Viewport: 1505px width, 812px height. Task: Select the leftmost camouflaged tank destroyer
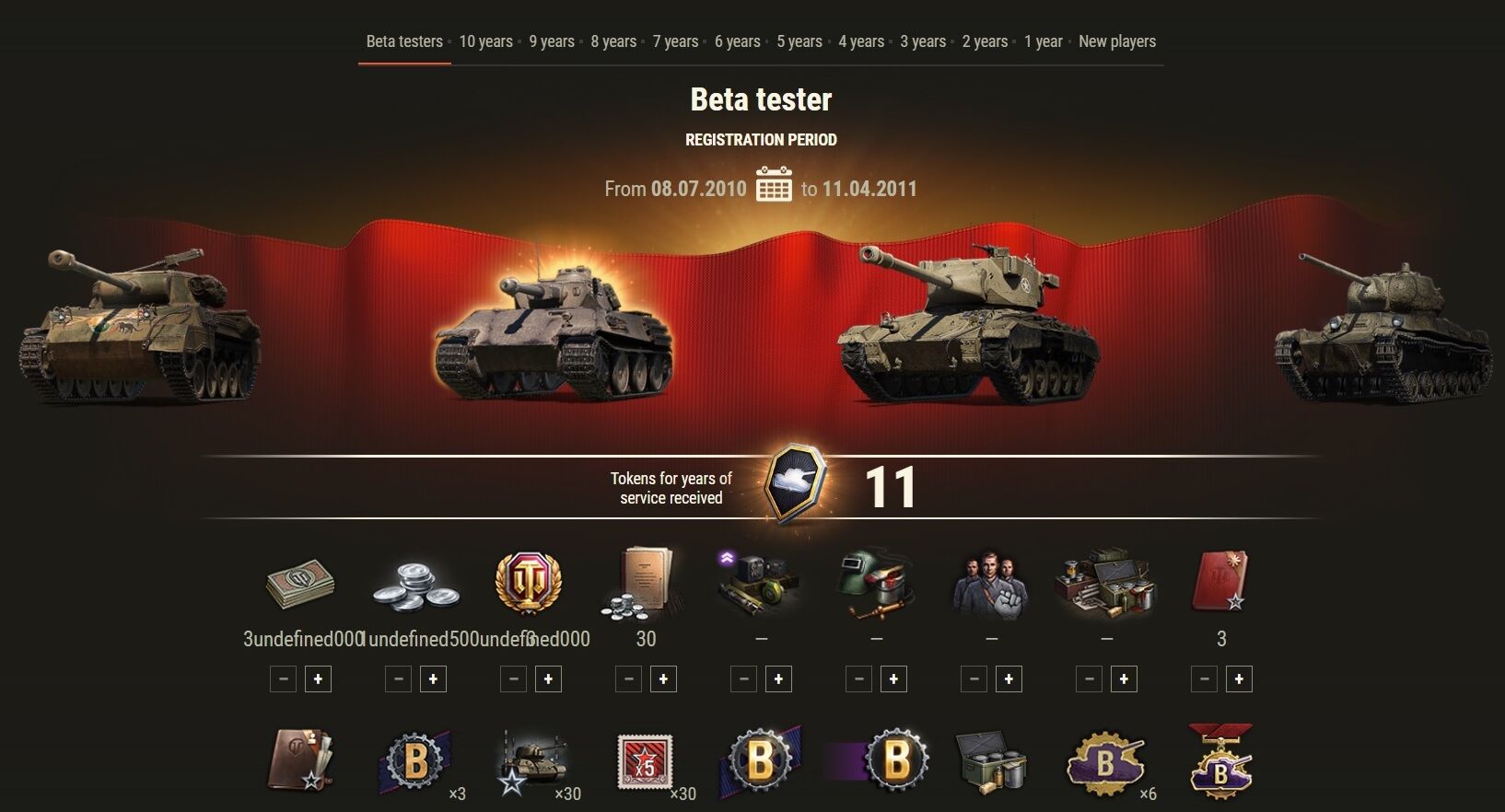click(x=138, y=325)
